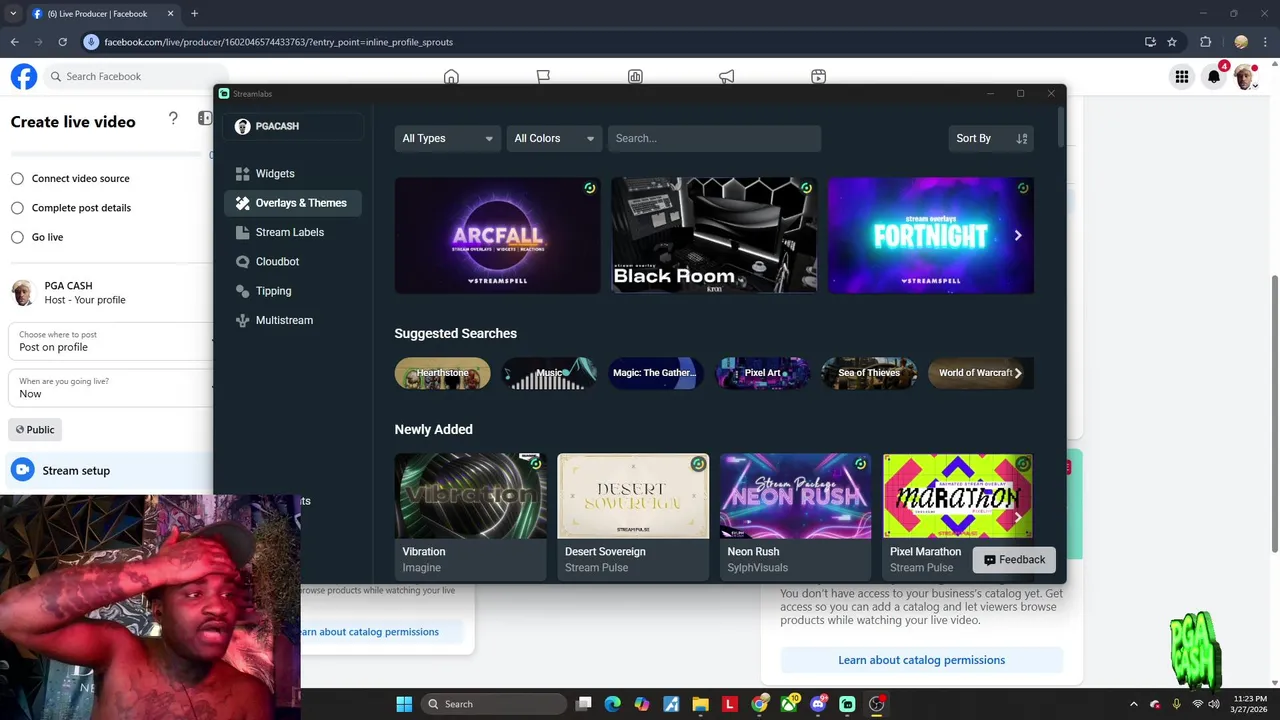The width and height of the screenshot is (1280, 720).
Task: Click the browser back arrow
Action: [14, 42]
